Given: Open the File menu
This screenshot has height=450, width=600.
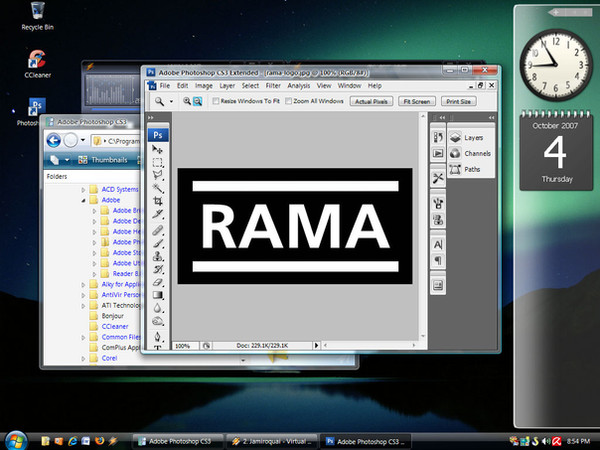Looking at the screenshot, I should coord(165,86).
